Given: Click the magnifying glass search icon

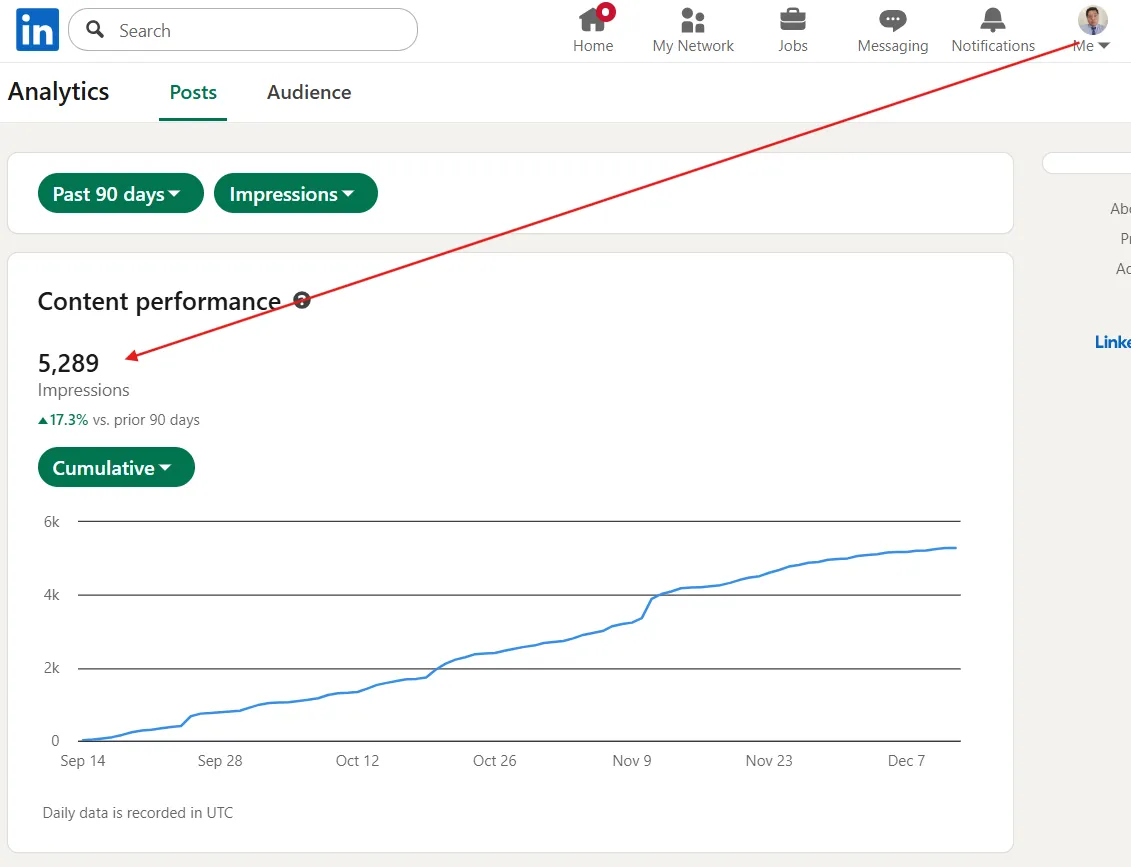Looking at the screenshot, I should pyautogui.click(x=96, y=30).
